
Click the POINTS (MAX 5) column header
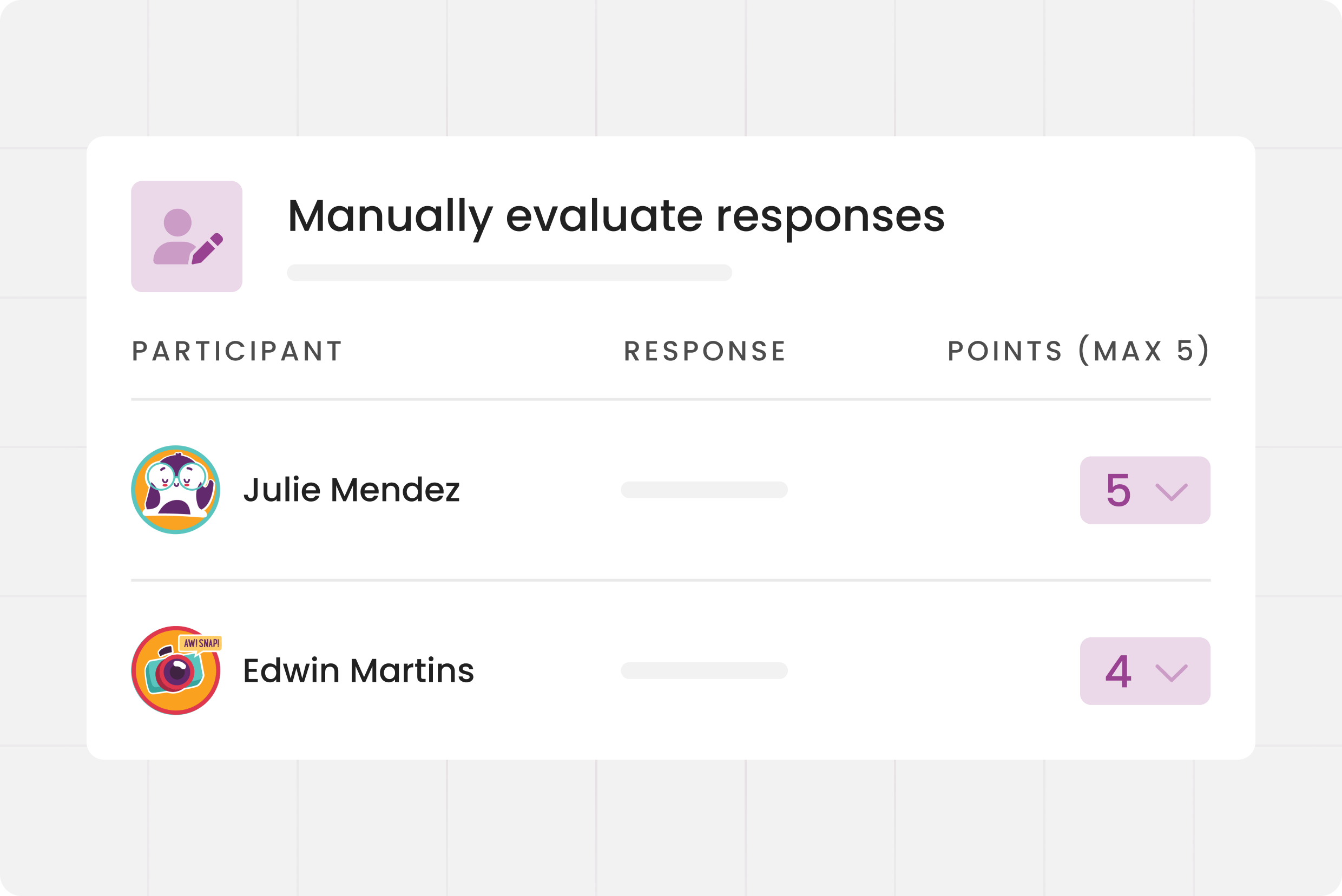[x=1078, y=350]
